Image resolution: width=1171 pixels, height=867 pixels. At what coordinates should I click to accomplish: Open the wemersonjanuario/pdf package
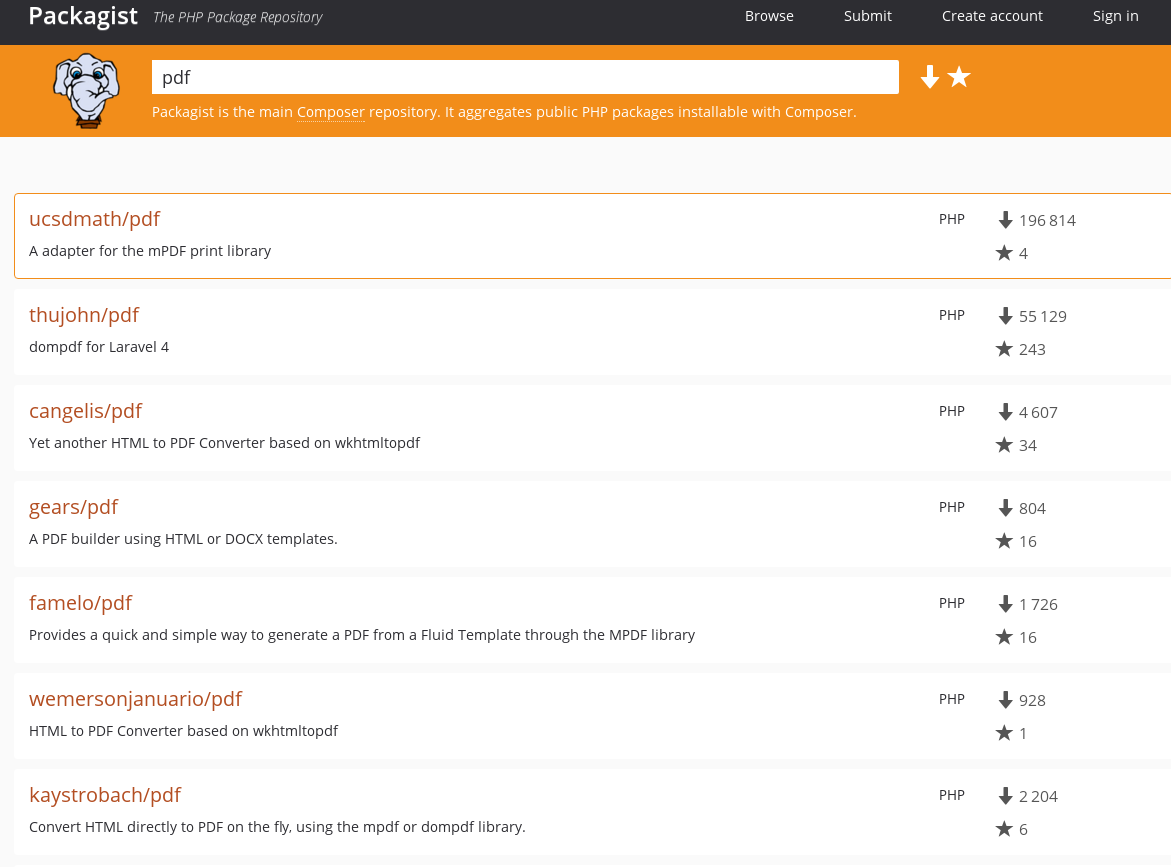point(135,699)
